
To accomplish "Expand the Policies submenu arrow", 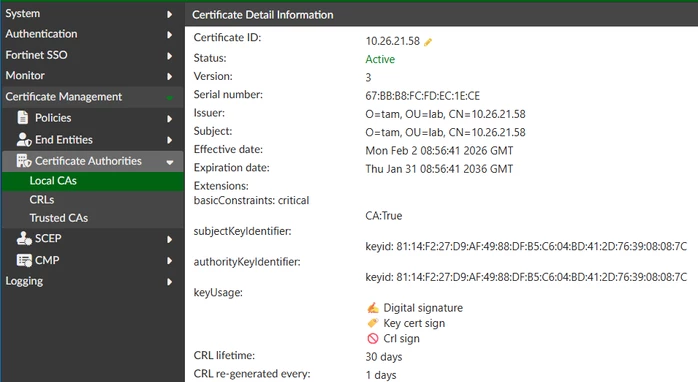I will (x=169, y=119).
